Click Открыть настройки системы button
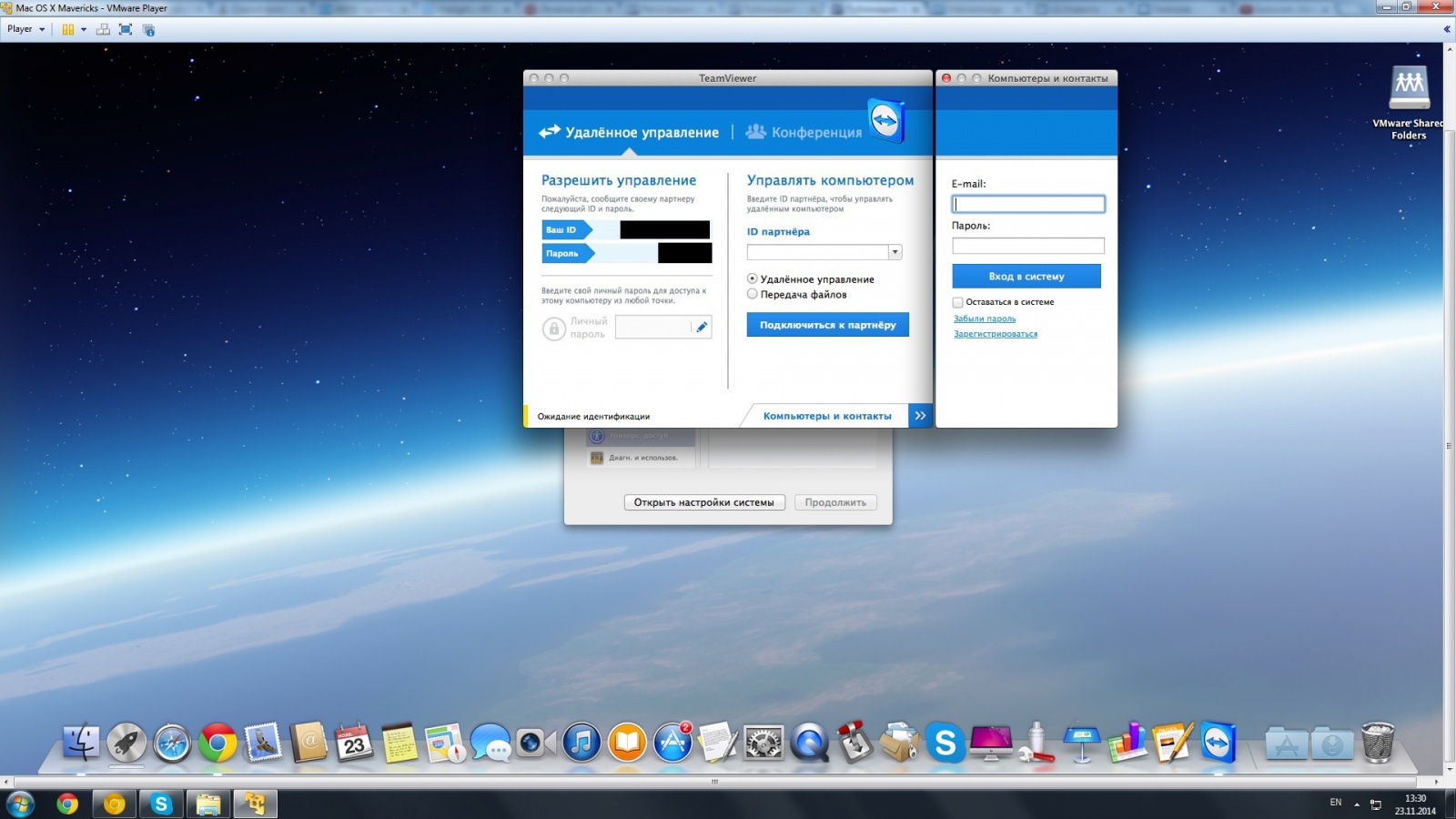Viewport: 1456px width, 819px height. pos(704,502)
